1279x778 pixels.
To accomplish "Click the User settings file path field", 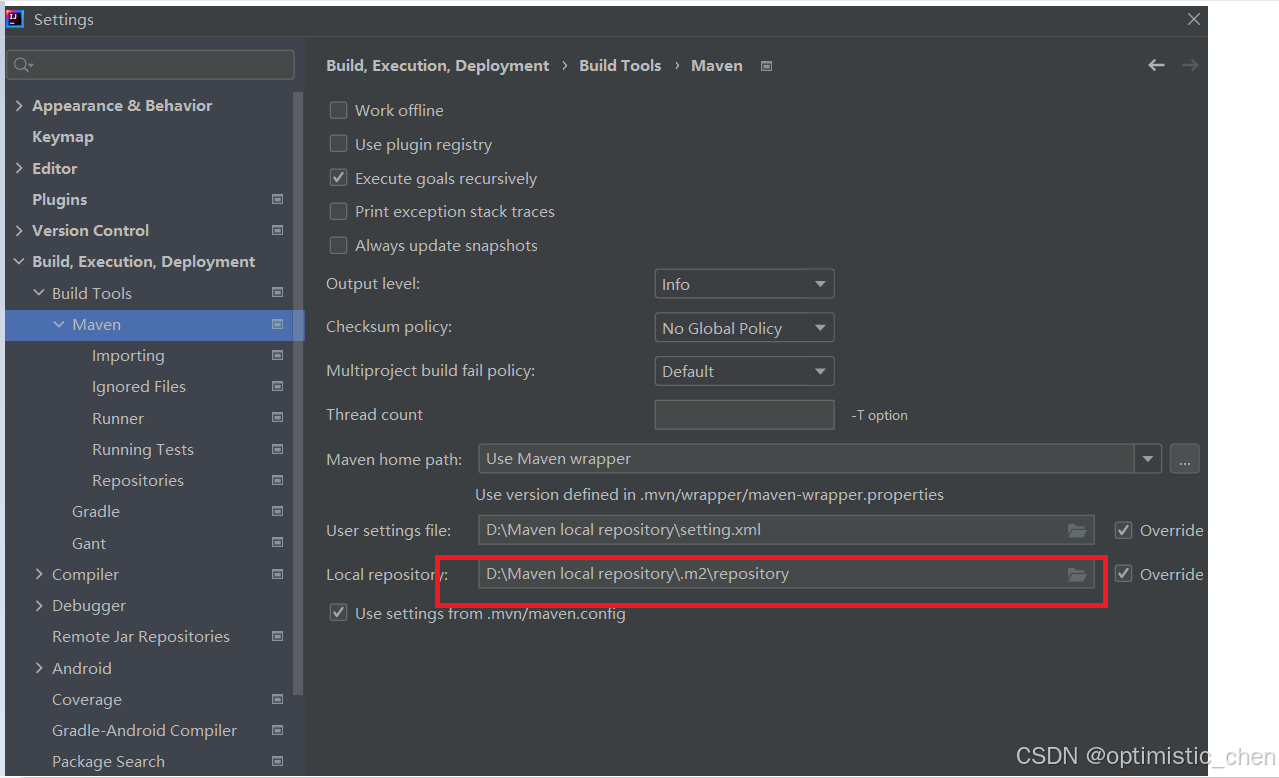I will point(786,530).
